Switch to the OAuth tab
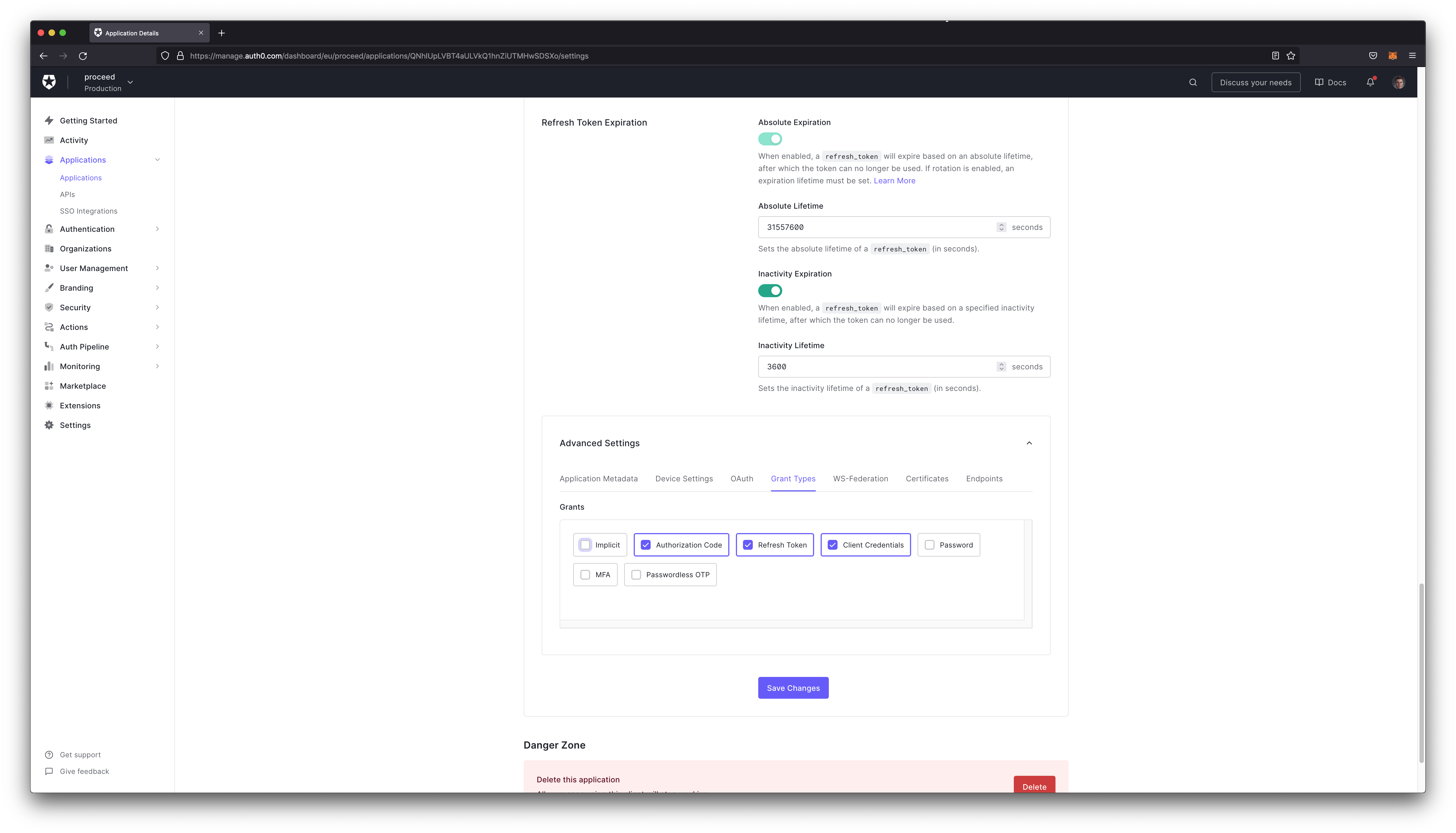 pos(742,478)
